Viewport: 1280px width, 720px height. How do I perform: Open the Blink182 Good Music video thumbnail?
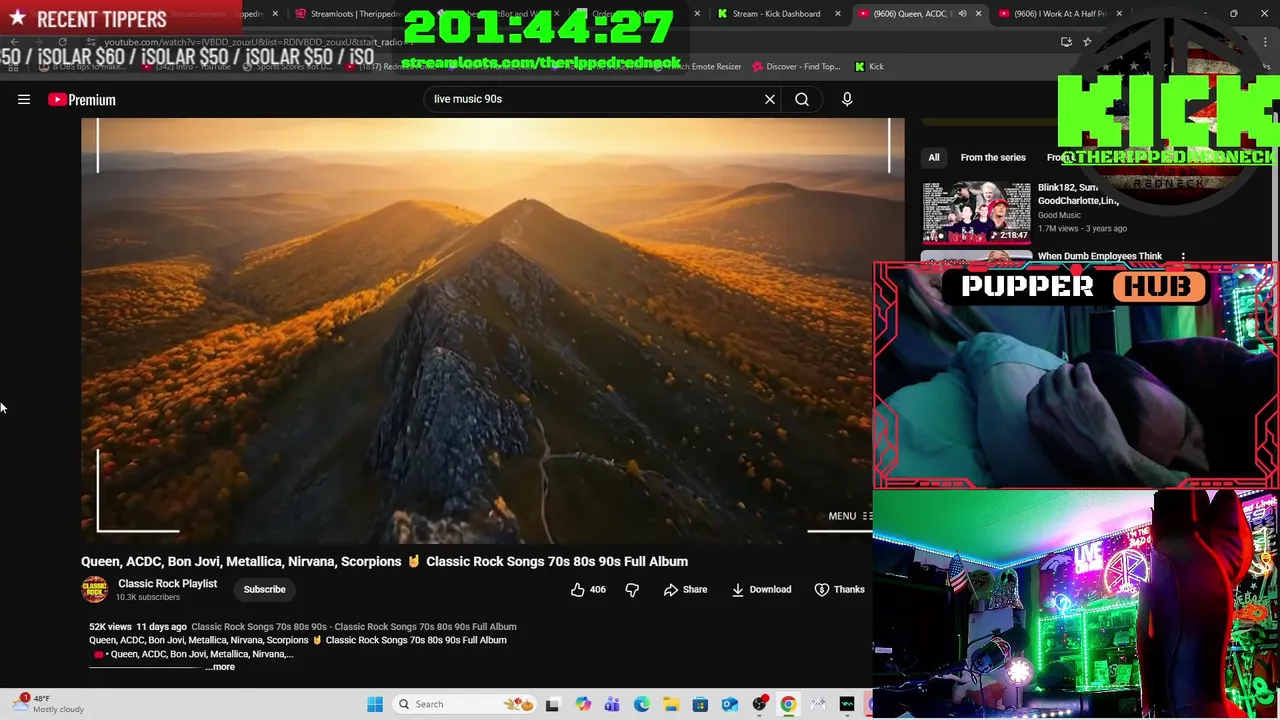tap(976, 211)
